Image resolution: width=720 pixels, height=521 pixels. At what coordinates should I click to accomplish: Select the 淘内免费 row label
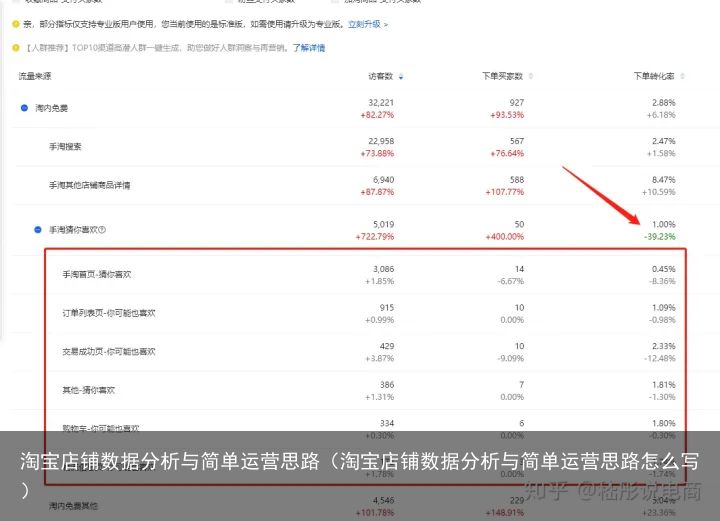(51, 108)
